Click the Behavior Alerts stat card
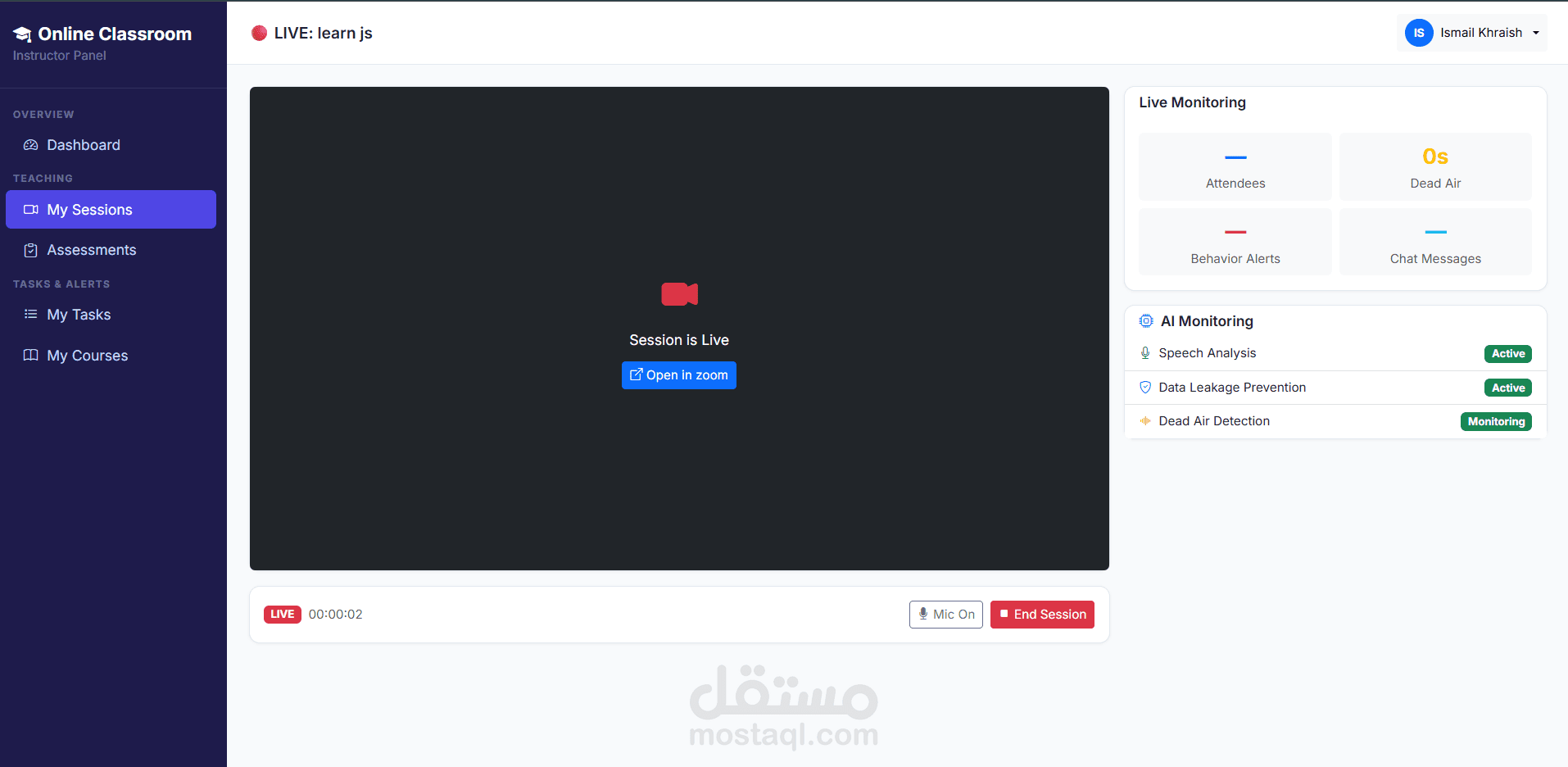Image resolution: width=1568 pixels, height=767 pixels. click(1235, 242)
